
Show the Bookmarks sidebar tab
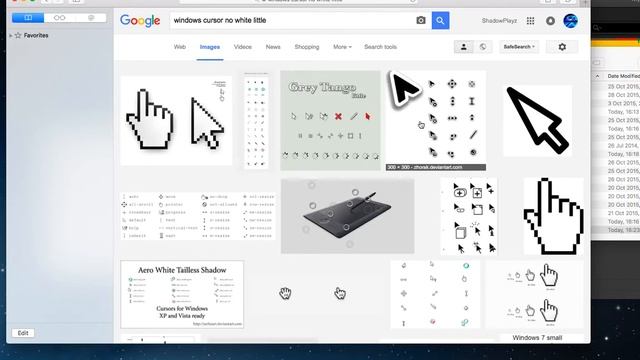[28, 18]
